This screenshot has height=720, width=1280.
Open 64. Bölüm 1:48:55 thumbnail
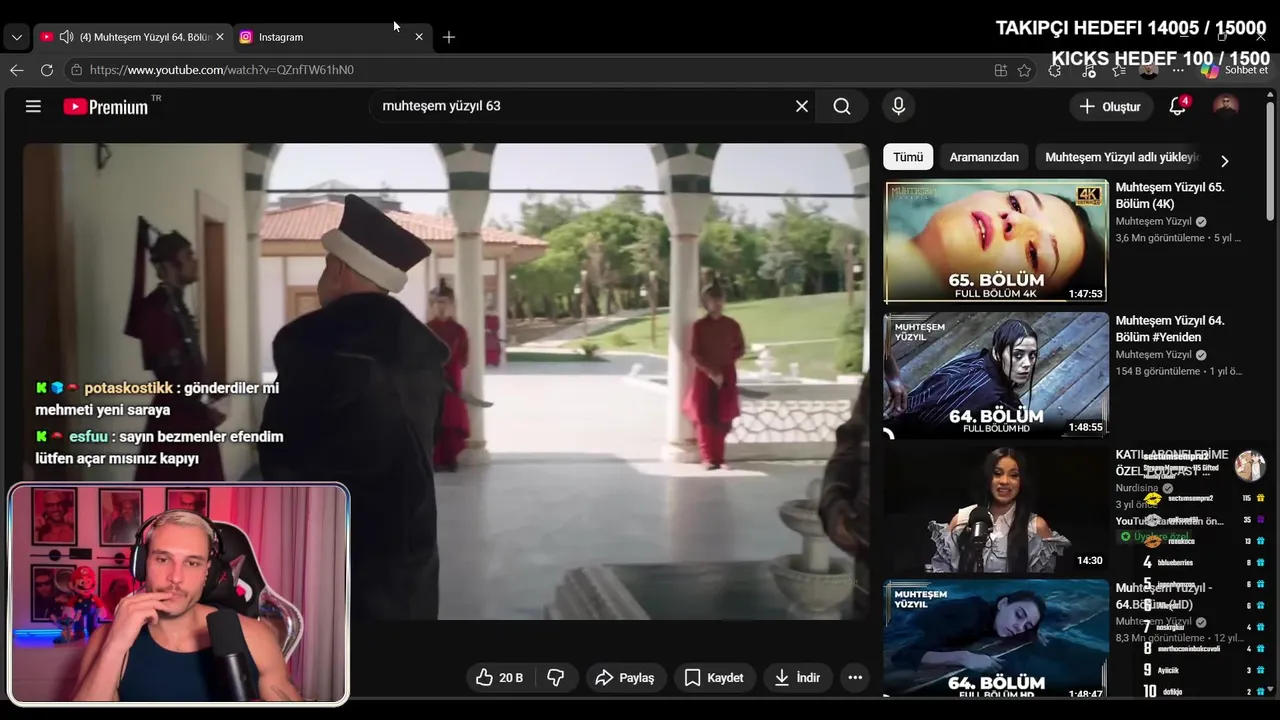coord(996,375)
